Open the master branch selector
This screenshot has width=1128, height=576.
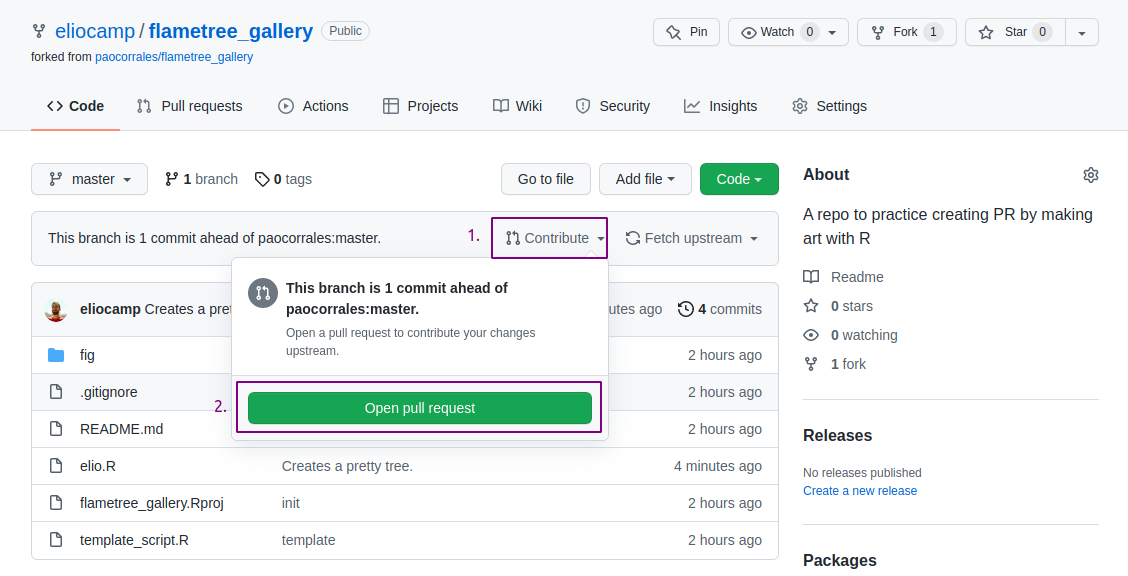[89, 179]
